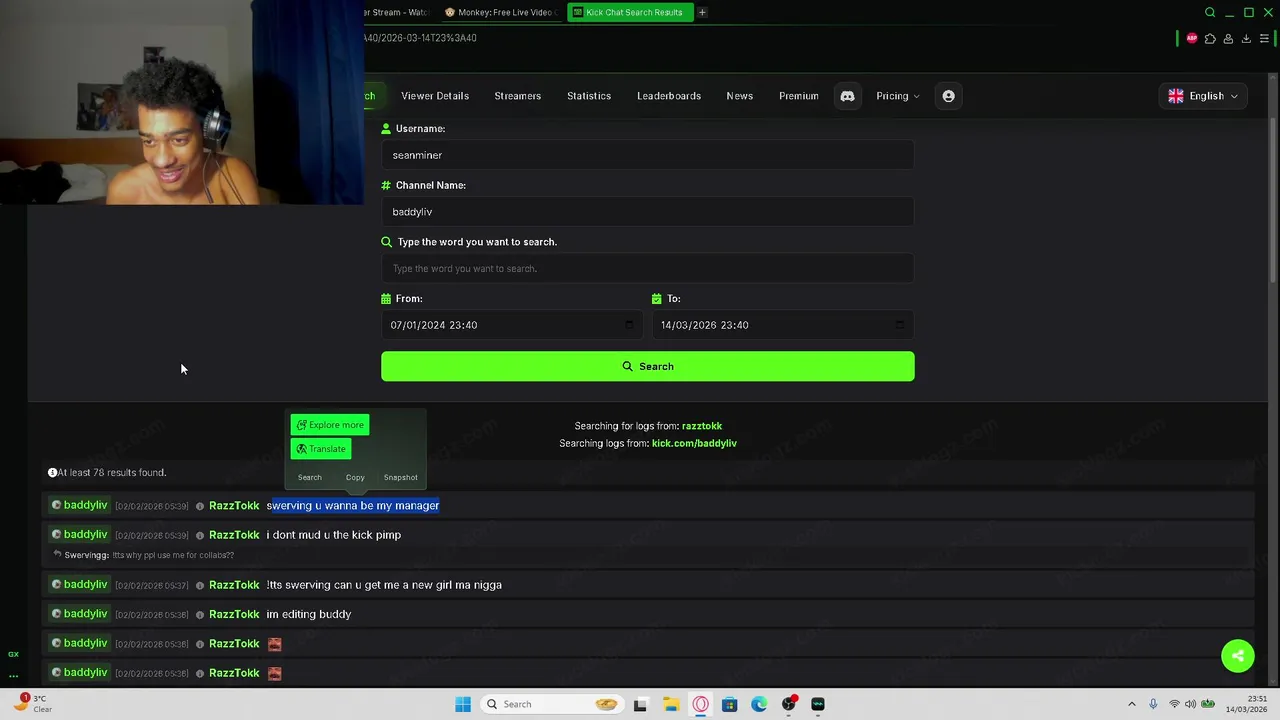Click the microphone icon in the system tray

pos(1153,704)
